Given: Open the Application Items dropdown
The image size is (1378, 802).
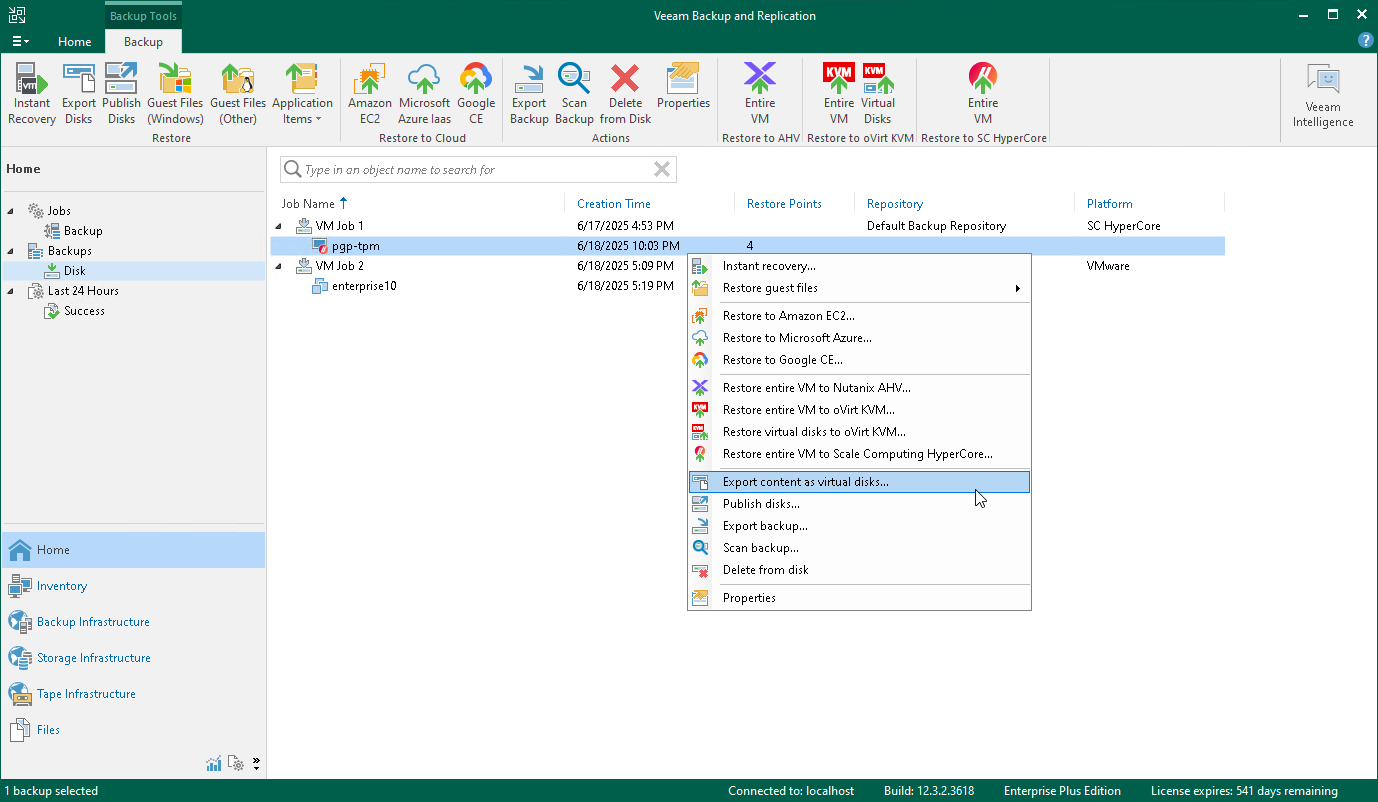Looking at the screenshot, I should tap(302, 95).
